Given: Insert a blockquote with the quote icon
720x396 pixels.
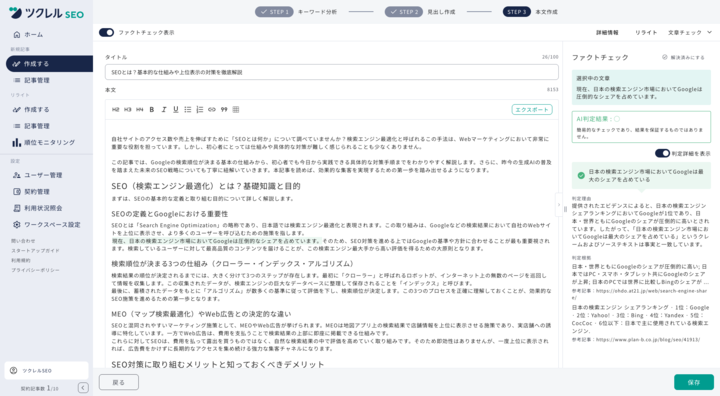Looking at the screenshot, I should 224,109.
